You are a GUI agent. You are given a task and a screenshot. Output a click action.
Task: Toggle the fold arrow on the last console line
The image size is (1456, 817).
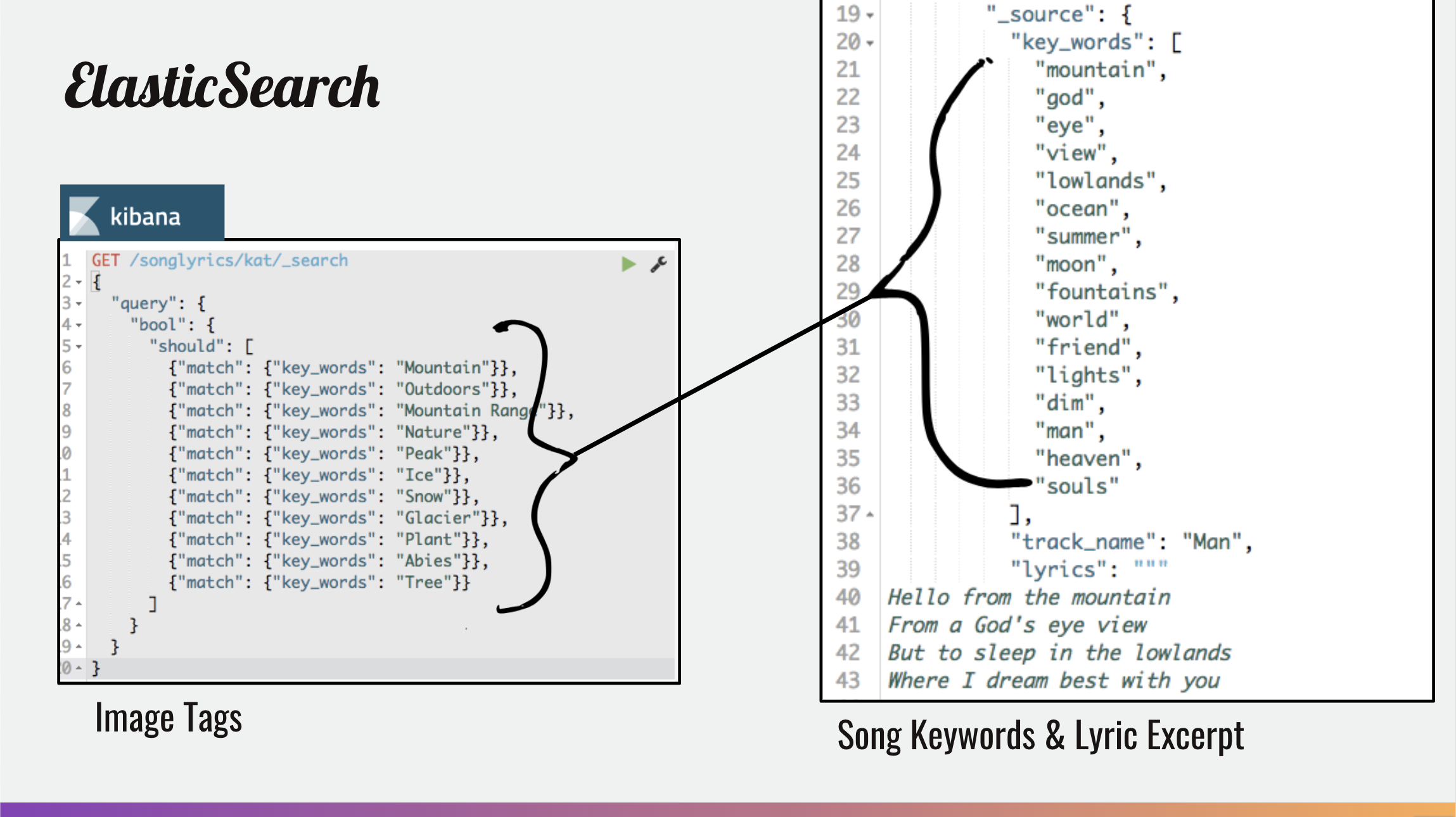click(x=79, y=668)
